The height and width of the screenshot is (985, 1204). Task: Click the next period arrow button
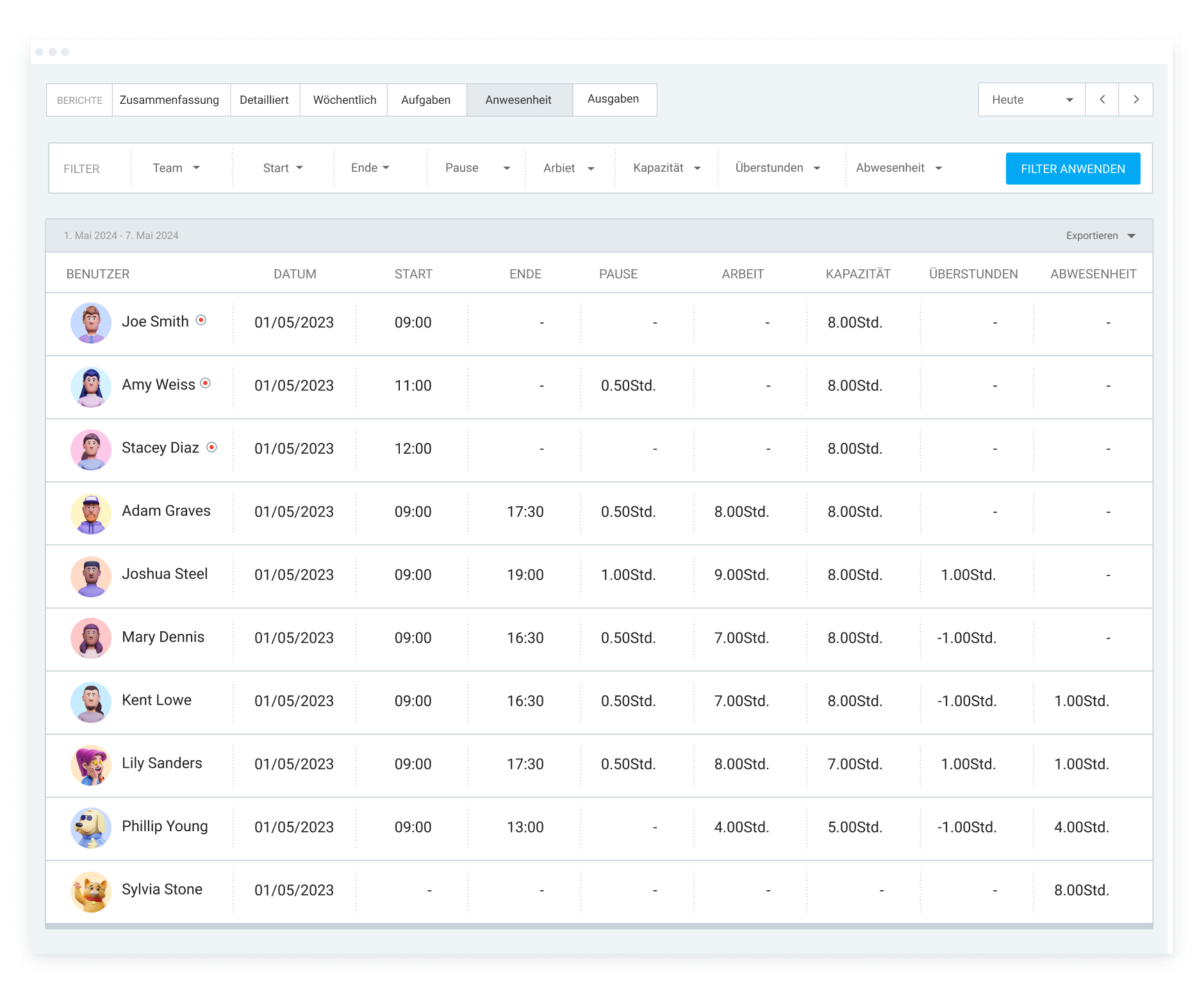click(x=1135, y=99)
